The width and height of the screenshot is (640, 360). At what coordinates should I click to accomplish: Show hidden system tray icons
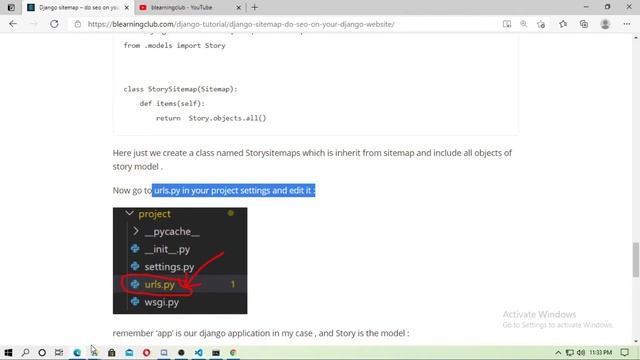(x=558, y=352)
